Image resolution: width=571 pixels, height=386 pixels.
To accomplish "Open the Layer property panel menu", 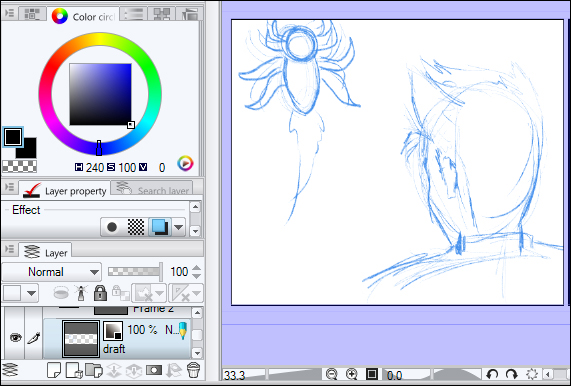I will (9, 187).
